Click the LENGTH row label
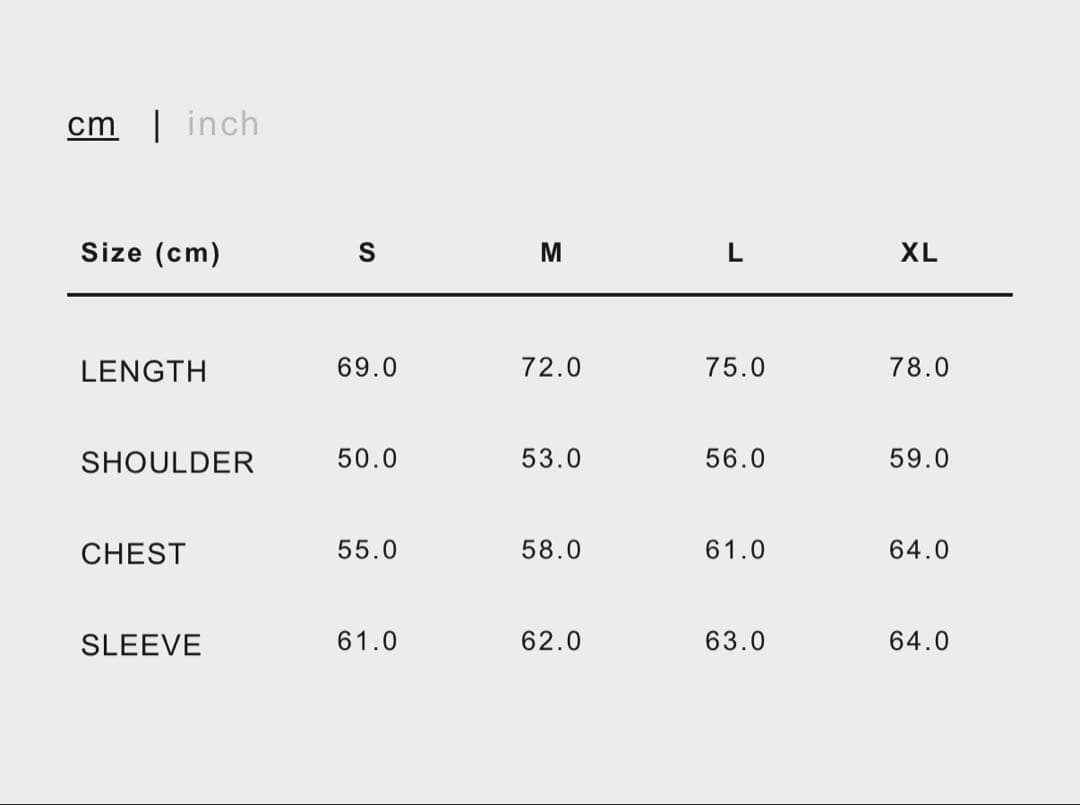Viewport: 1080px width, 805px height. 144,371
